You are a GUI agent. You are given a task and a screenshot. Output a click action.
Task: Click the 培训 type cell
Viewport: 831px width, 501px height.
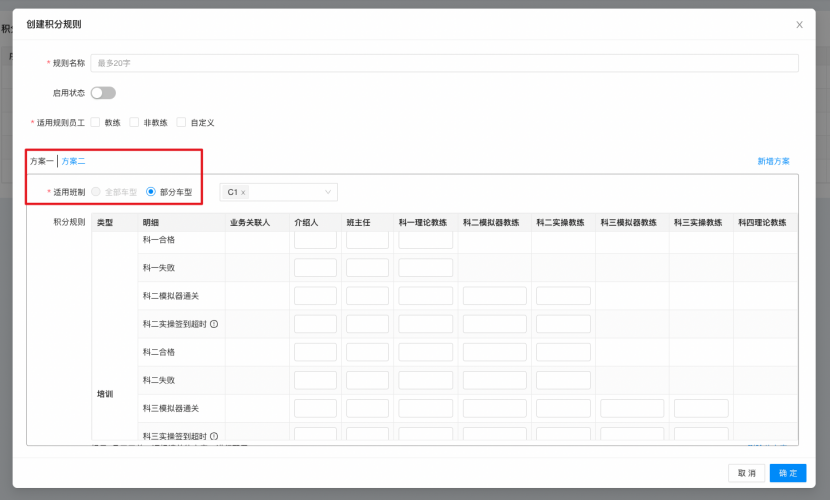pos(105,394)
